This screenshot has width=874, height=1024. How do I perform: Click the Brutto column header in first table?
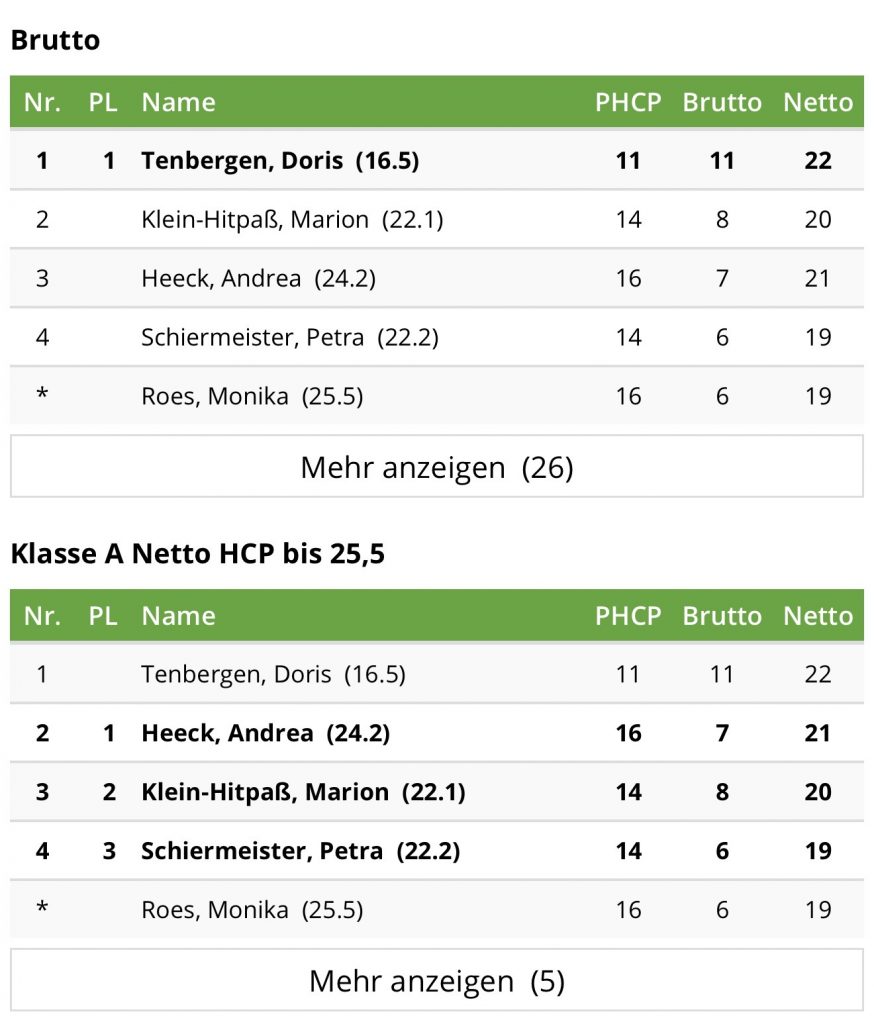click(722, 103)
